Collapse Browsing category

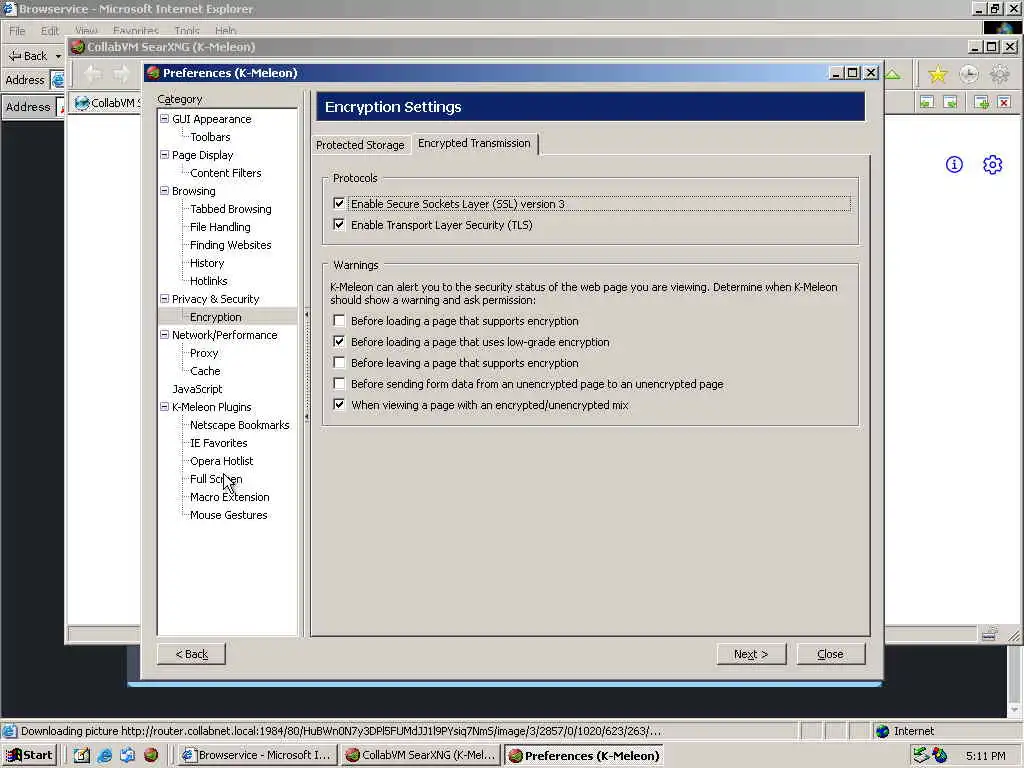[165, 191]
